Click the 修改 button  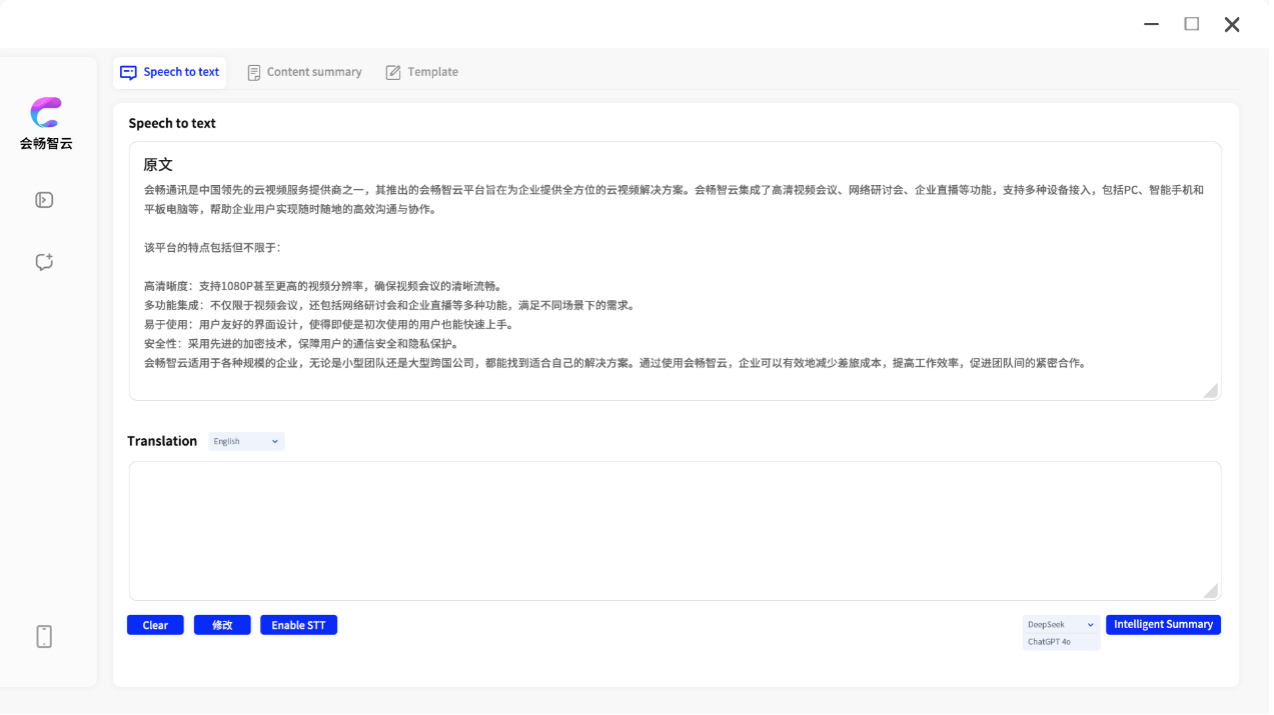(x=222, y=625)
